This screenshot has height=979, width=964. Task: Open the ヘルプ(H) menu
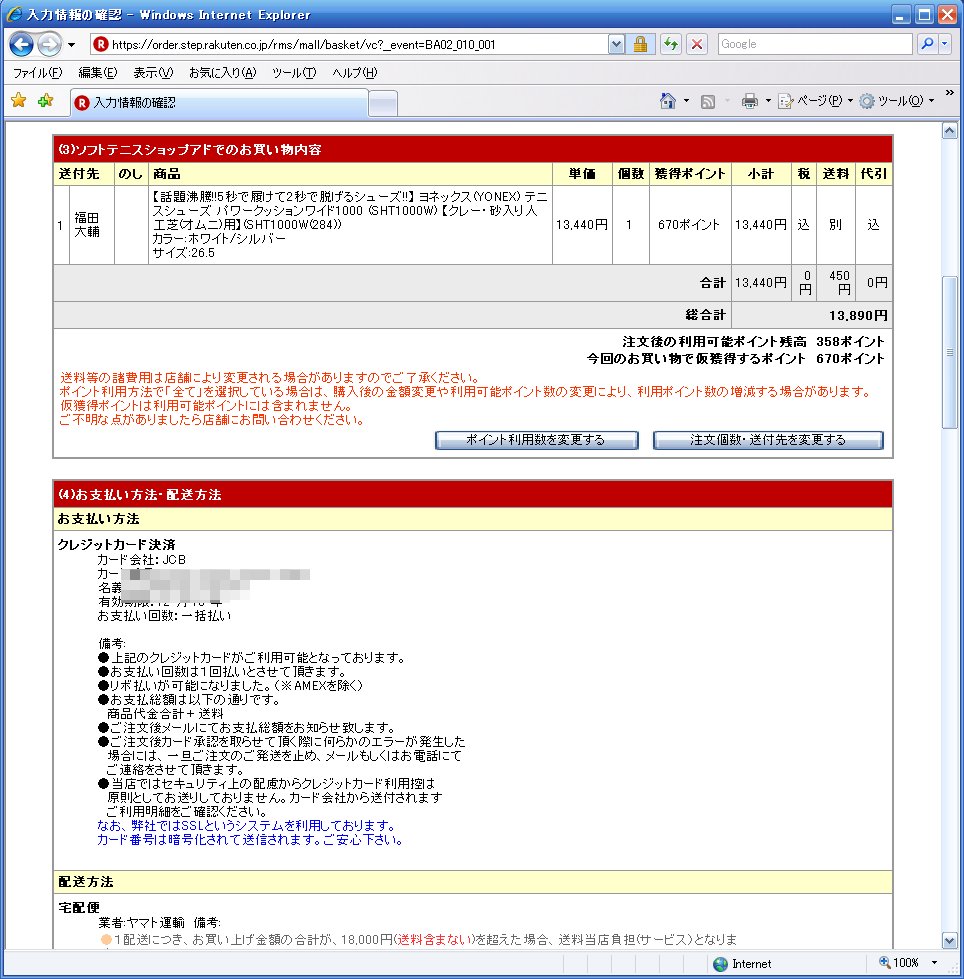355,72
